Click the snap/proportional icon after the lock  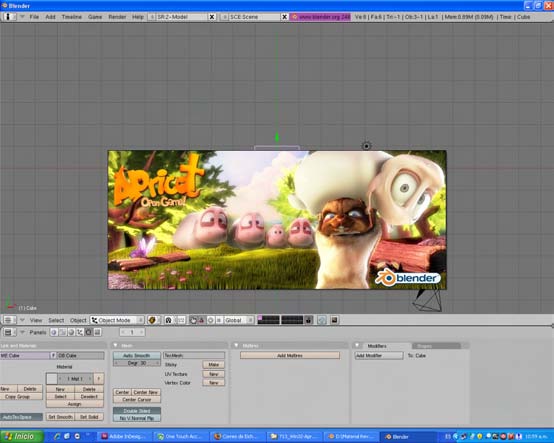(x=322, y=320)
